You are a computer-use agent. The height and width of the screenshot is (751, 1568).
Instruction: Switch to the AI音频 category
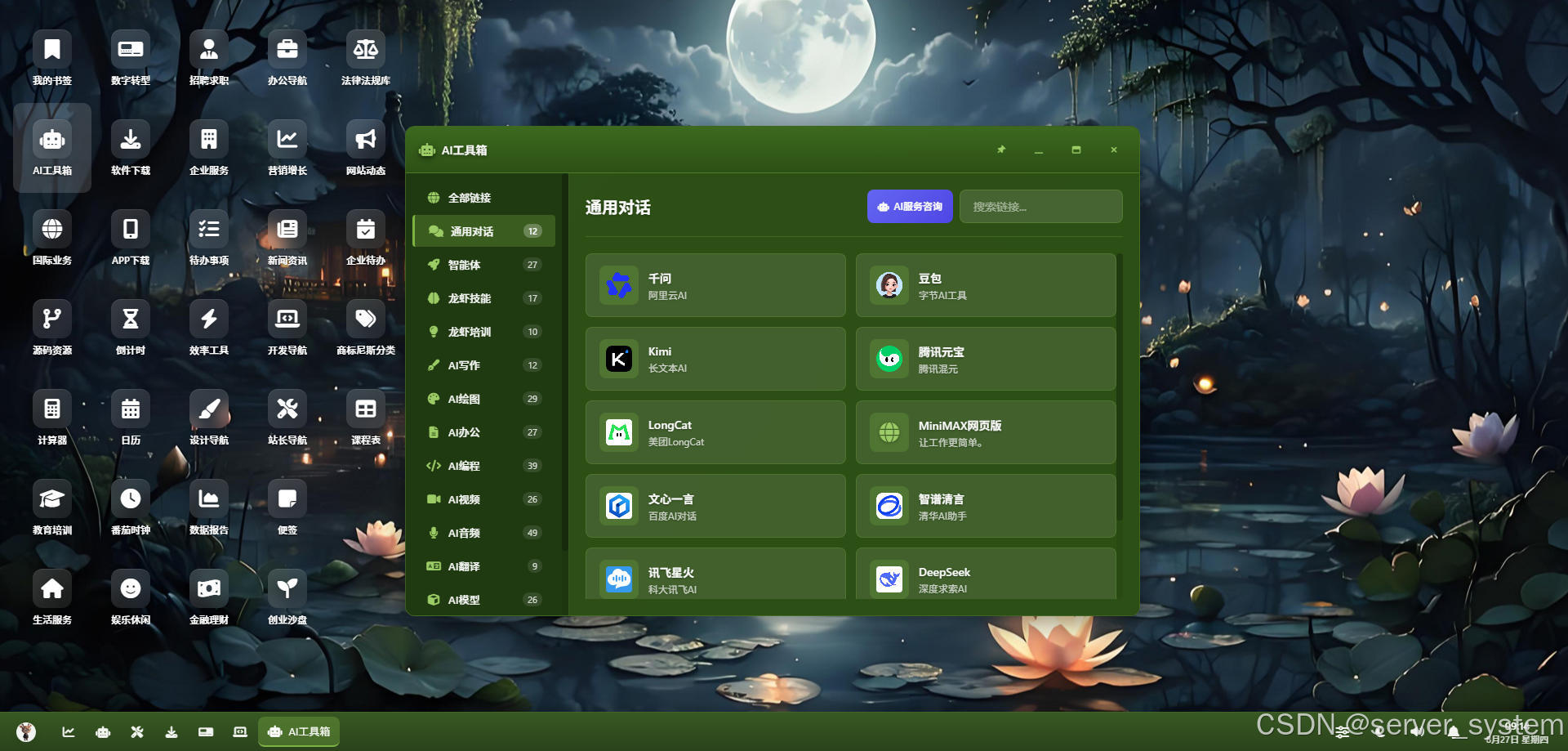pyautogui.click(x=483, y=533)
